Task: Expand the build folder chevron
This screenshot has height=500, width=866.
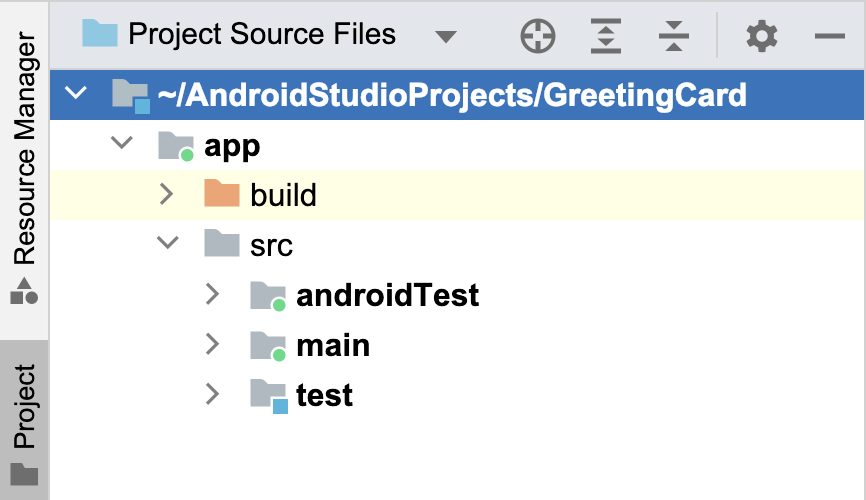Action: [167, 194]
